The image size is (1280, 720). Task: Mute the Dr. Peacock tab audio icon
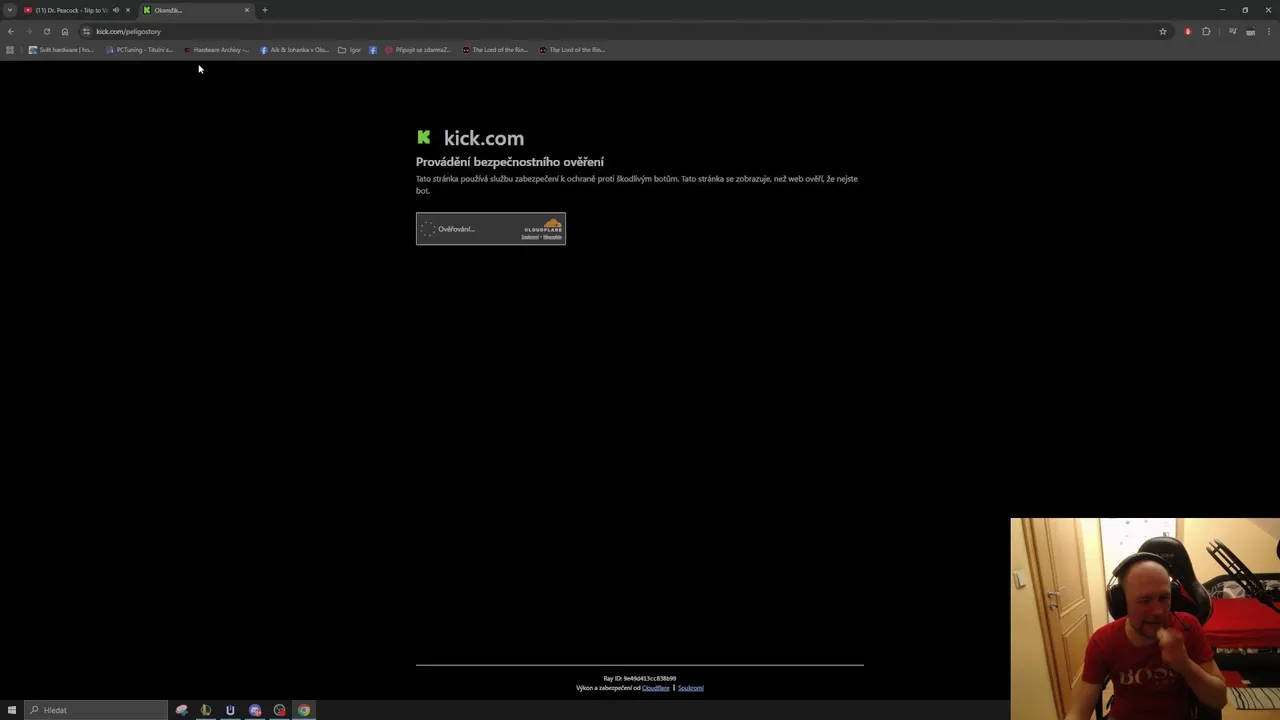click(x=116, y=10)
